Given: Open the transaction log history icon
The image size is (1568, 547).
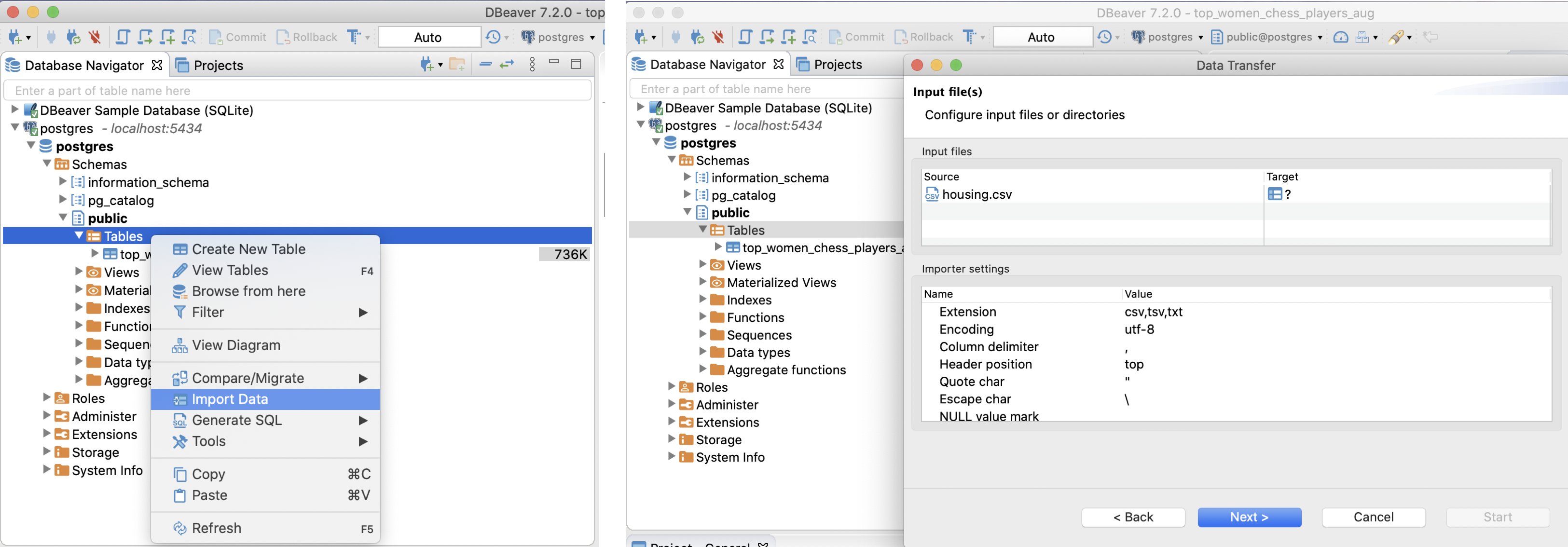Looking at the screenshot, I should point(493,37).
